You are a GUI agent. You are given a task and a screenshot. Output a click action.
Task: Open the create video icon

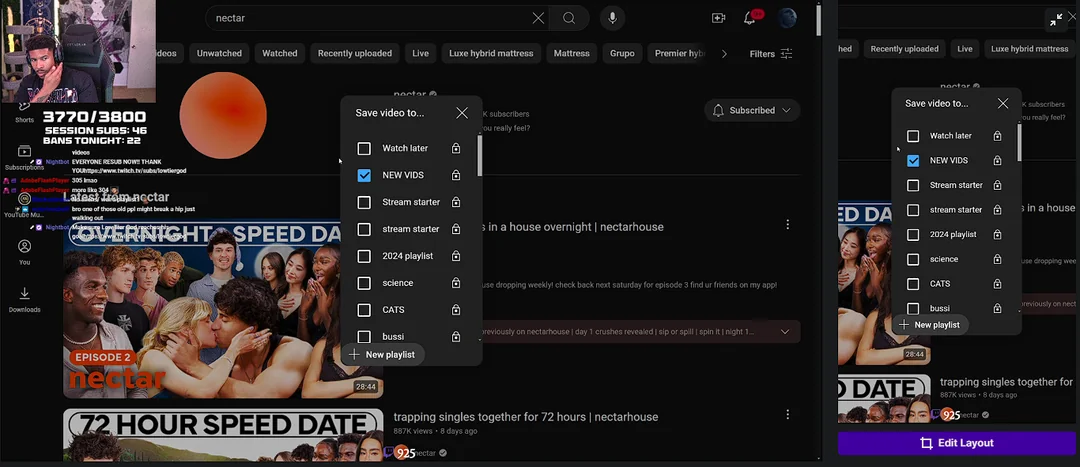tap(718, 18)
